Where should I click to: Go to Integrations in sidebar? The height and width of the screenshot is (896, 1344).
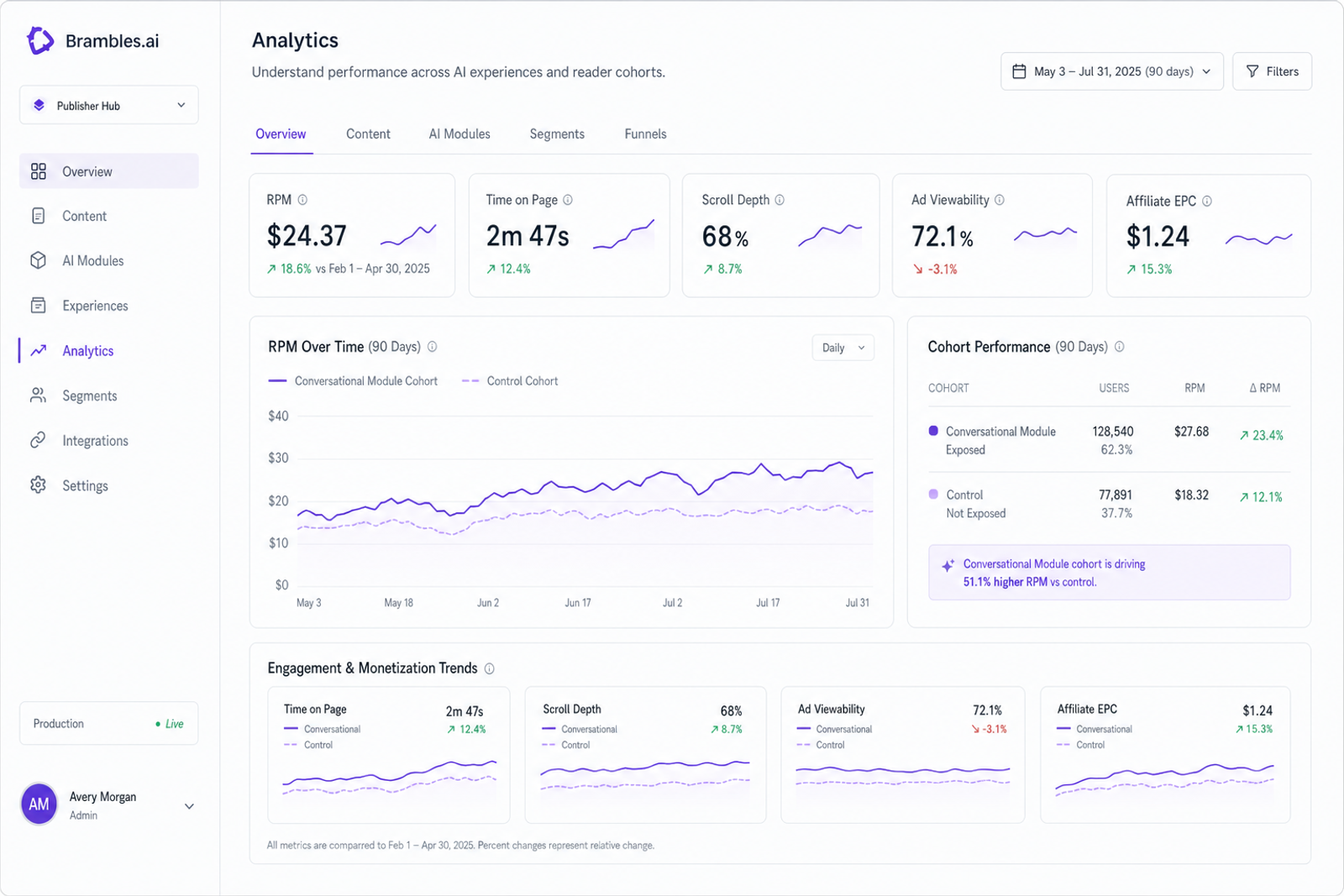coord(109,441)
